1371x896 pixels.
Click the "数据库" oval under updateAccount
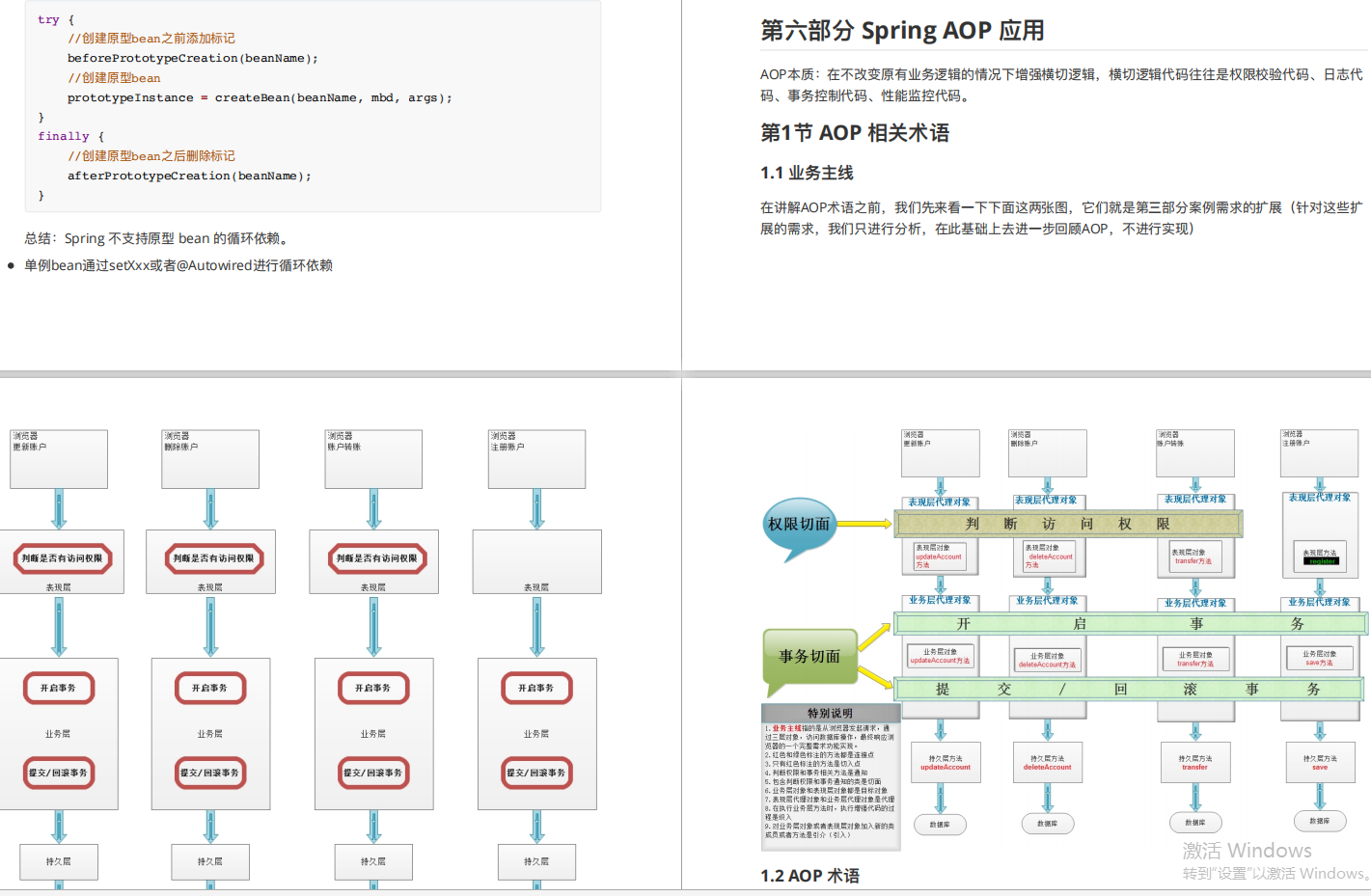940,825
